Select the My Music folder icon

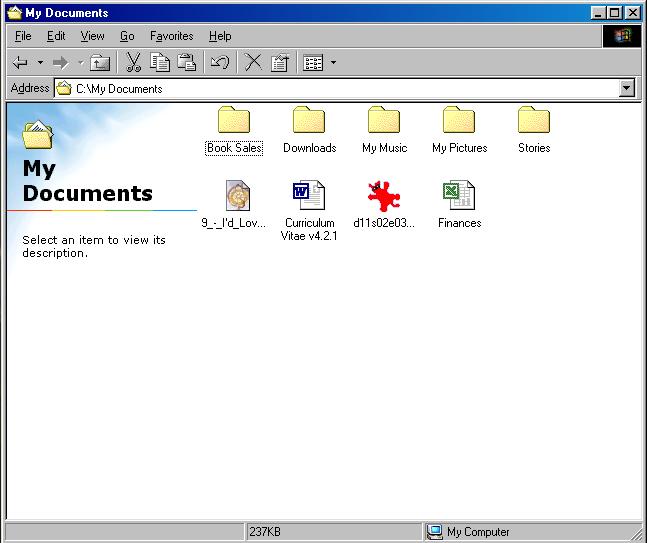coord(384,120)
